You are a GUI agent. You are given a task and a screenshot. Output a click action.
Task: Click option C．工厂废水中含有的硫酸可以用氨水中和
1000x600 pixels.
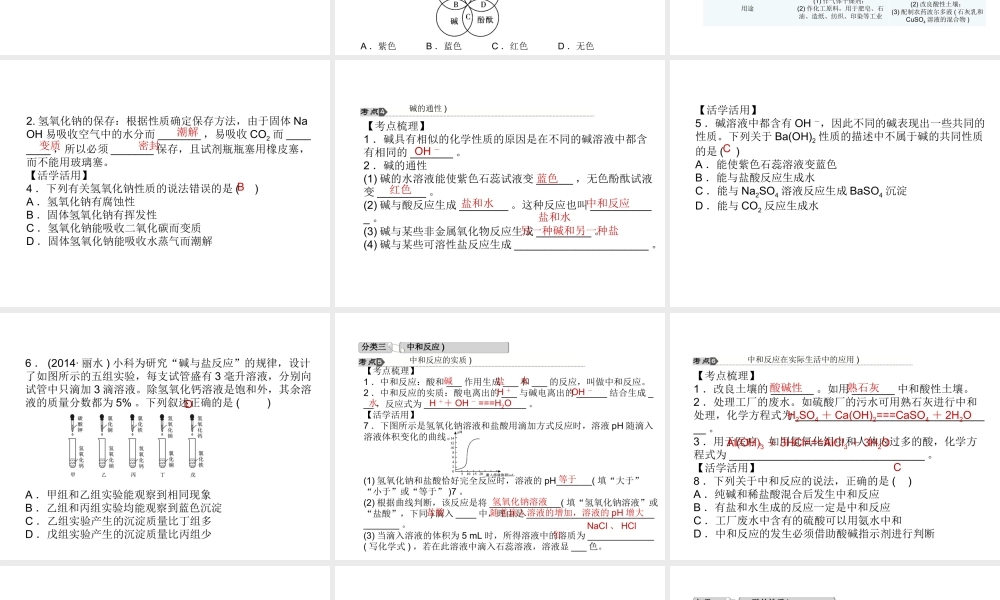click(x=797, y=520)
